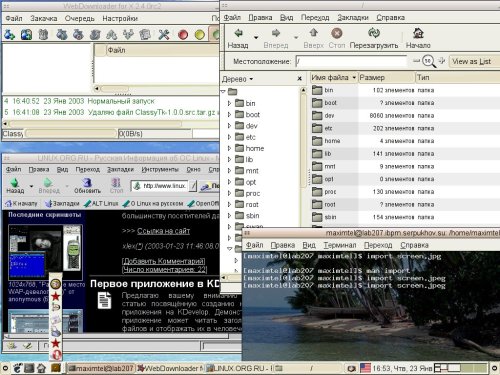Open the Back history dropdown arrow in file manager
The width and height of the screenshot is (500, 375).
click(256, 37)
